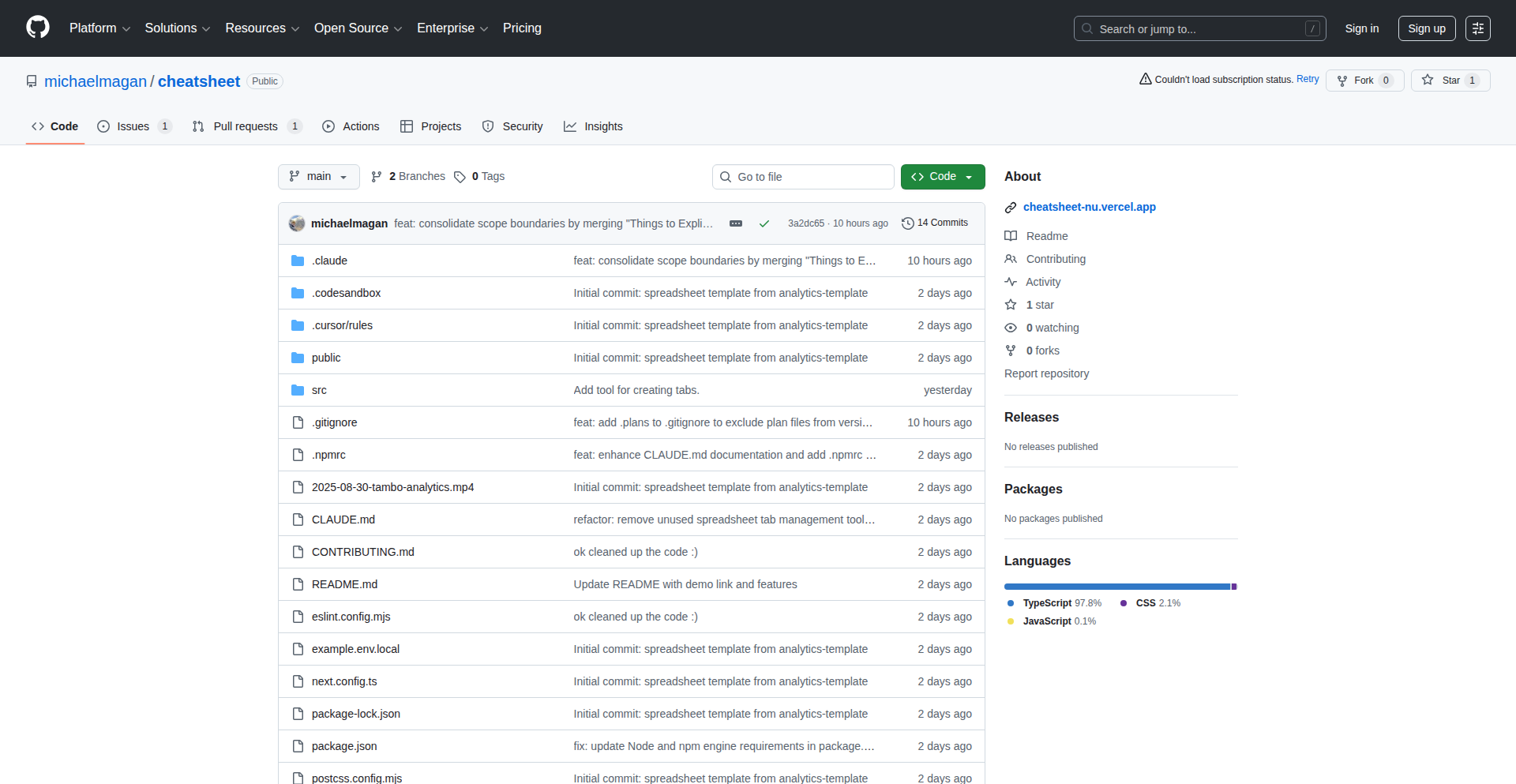Click the history clock icon for 14 Commits

(907, 223)
